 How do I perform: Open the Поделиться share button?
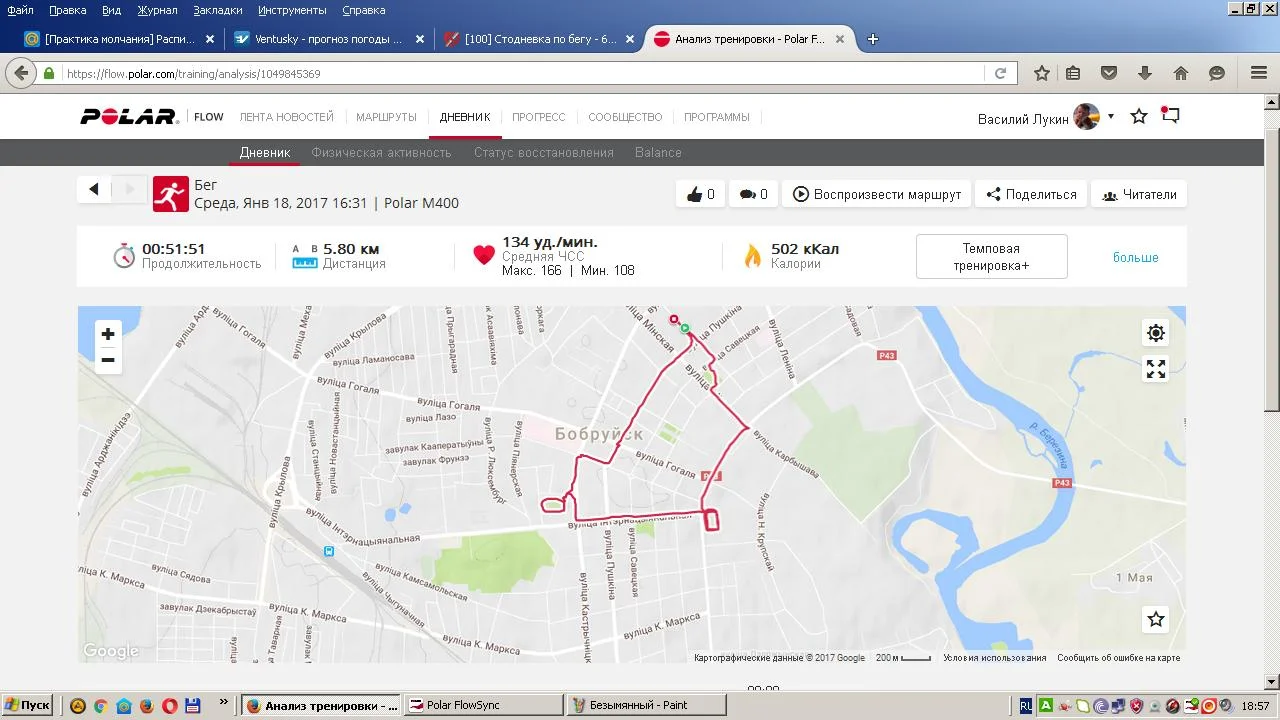(1031, 194)
